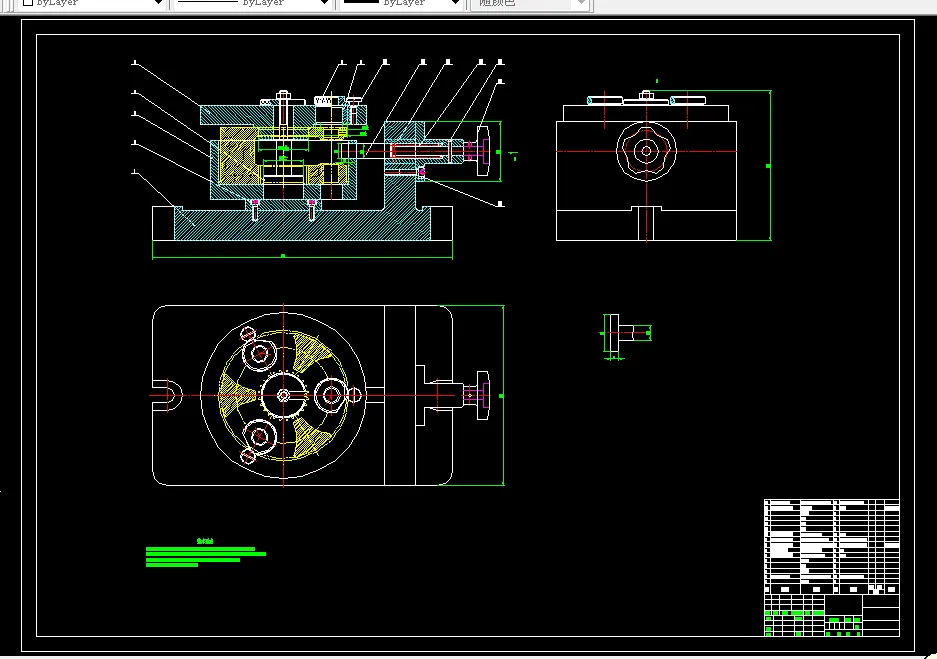Select the hatched base plate in section view
Screen dimensions: 937x659
point(302,224)
